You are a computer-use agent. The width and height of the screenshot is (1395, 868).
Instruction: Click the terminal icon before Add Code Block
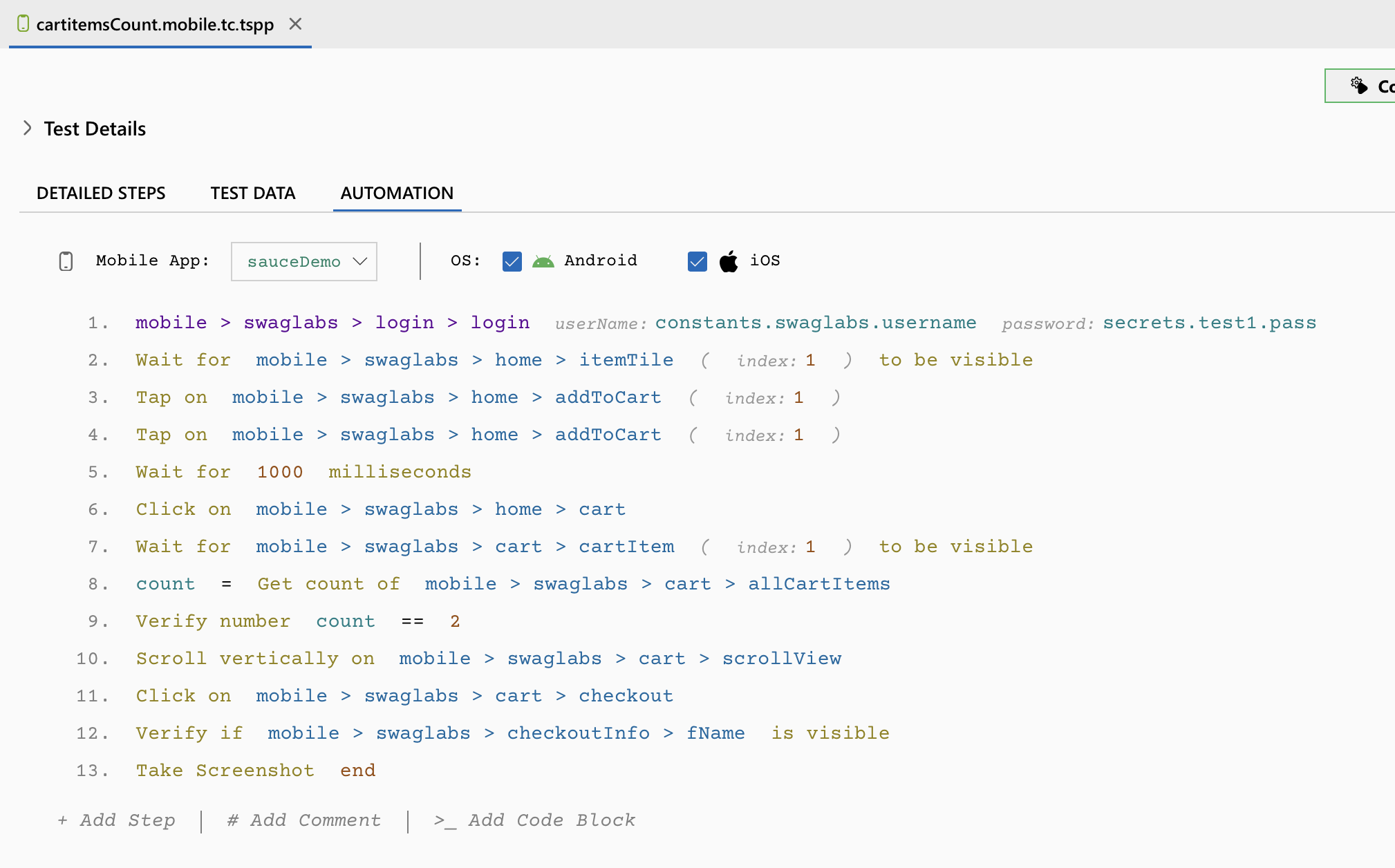pyautogui.click(x=444, y=820)
